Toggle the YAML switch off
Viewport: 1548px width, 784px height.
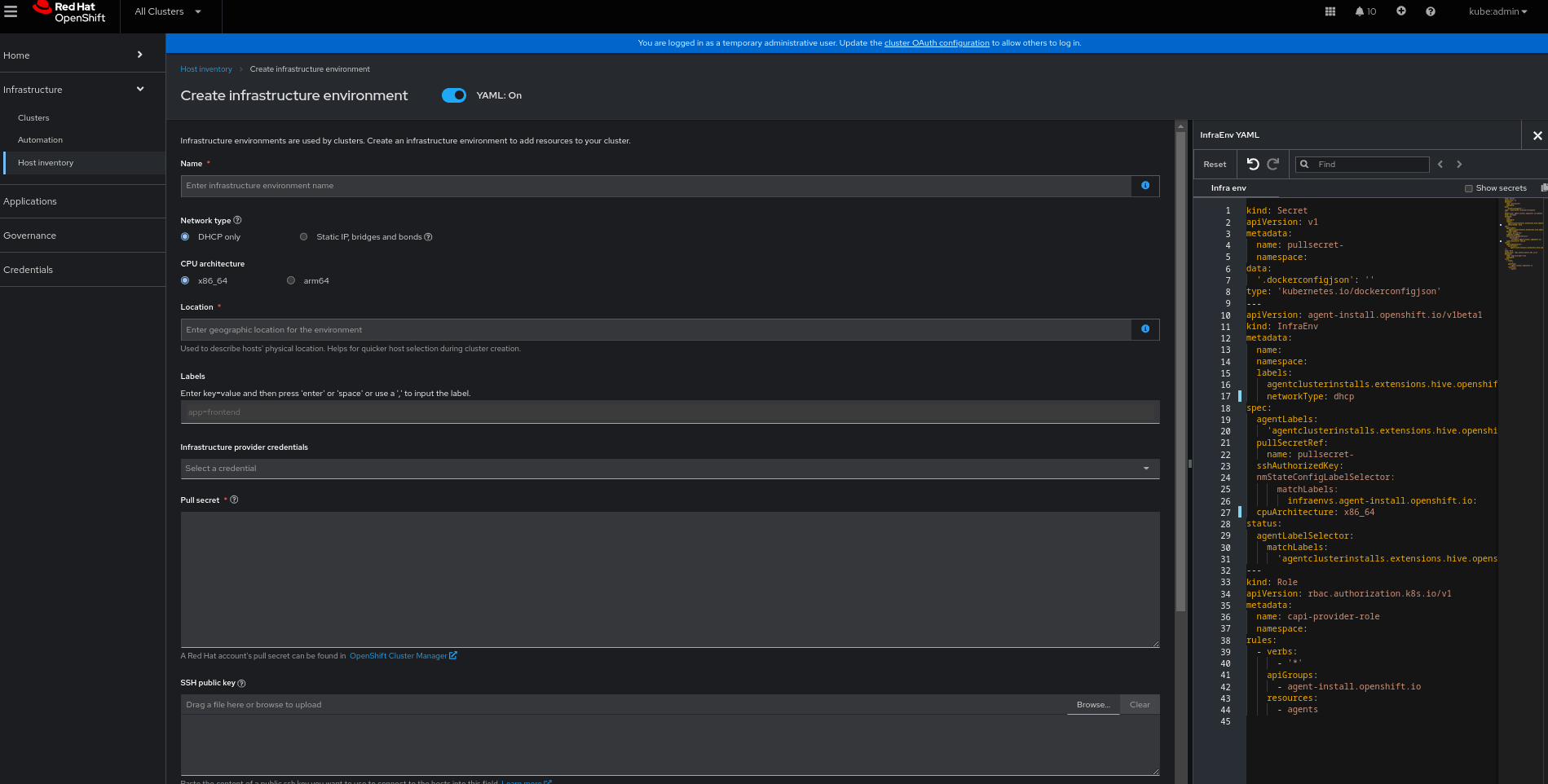[454, 95]
